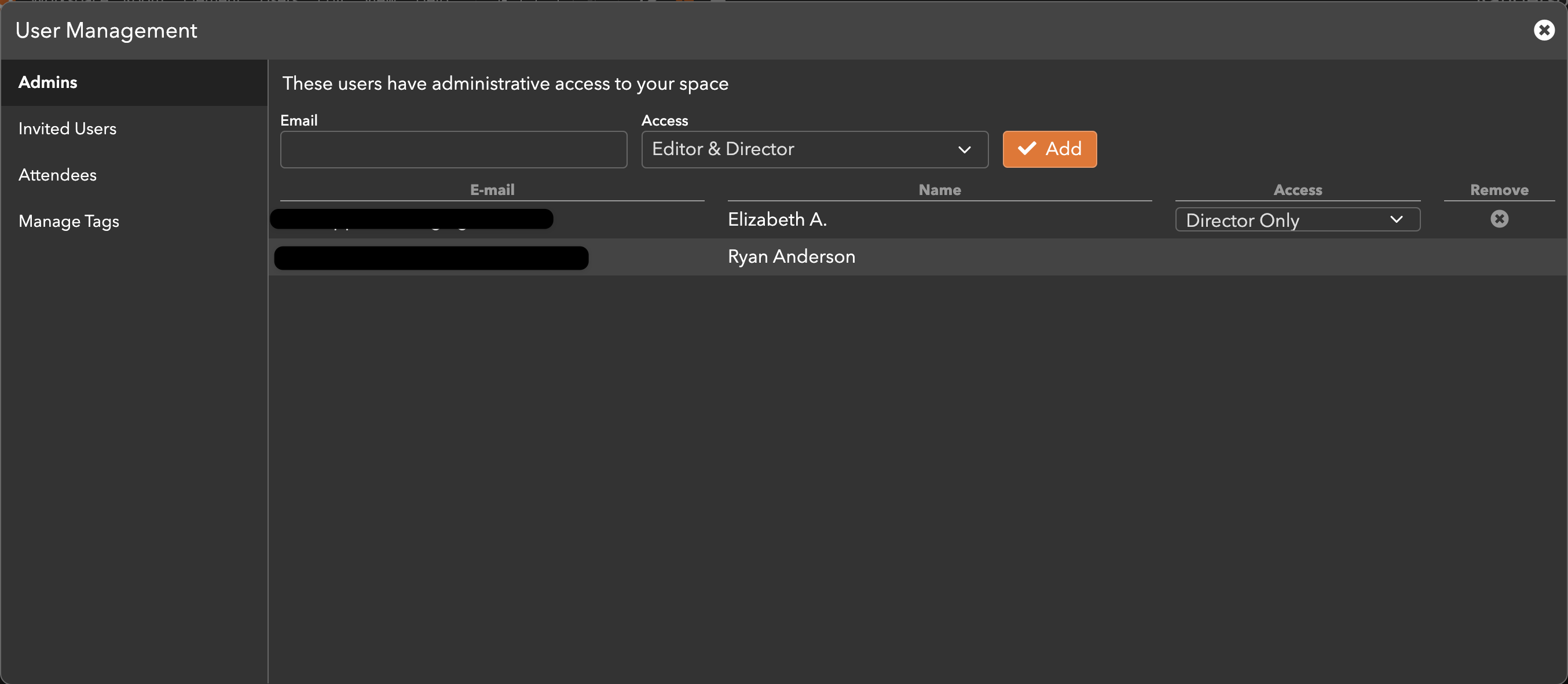
Task: Click the Name column header
Action: click(x=939, y=190)
